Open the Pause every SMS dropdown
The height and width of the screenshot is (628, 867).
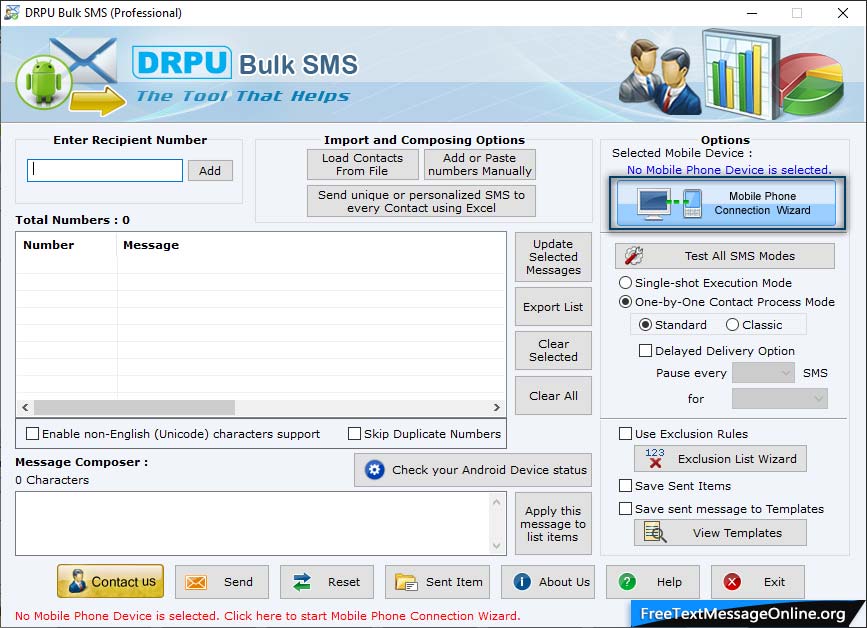pos(763,373)
